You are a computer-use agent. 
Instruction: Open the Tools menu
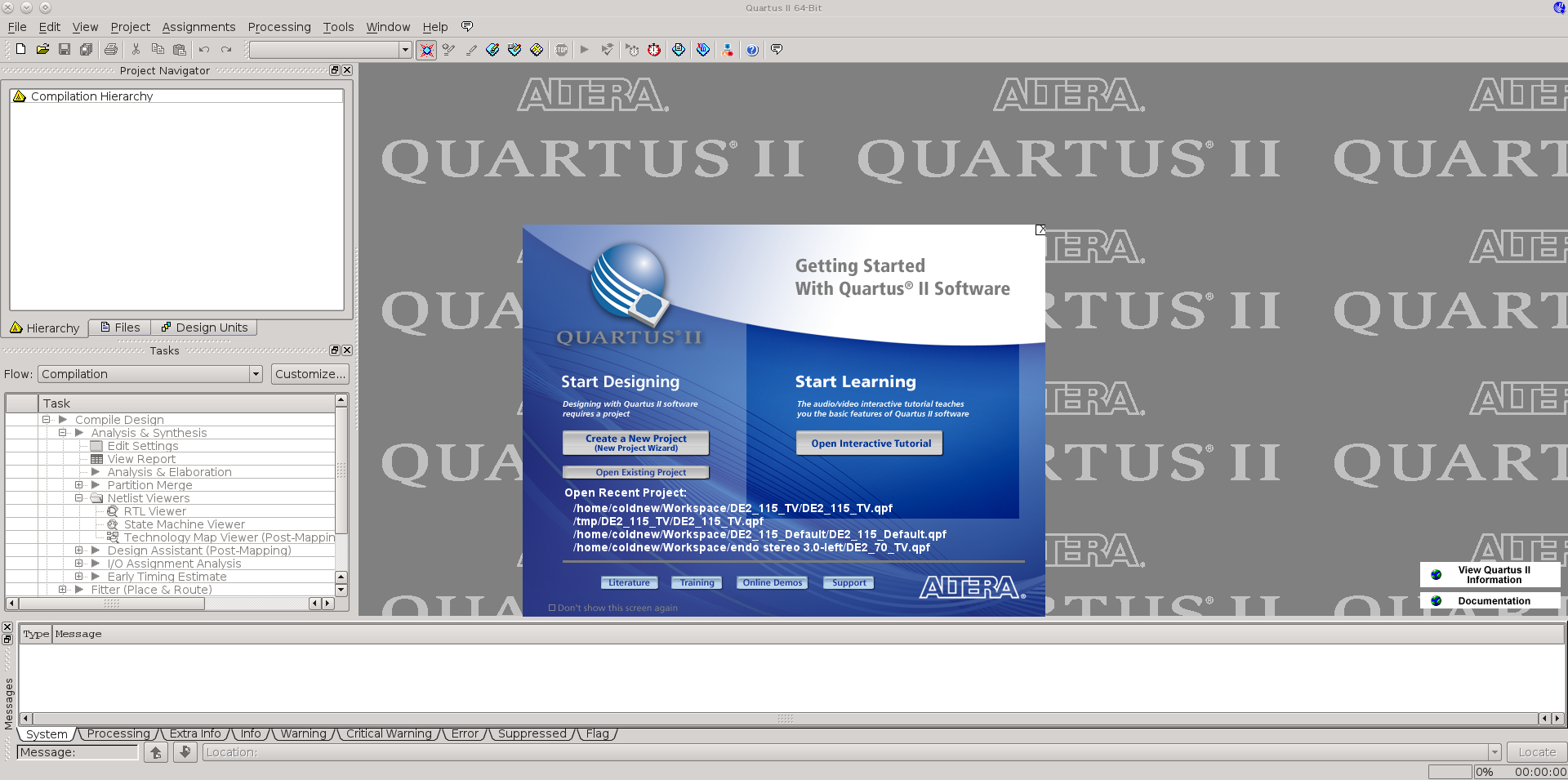point(338,27)
